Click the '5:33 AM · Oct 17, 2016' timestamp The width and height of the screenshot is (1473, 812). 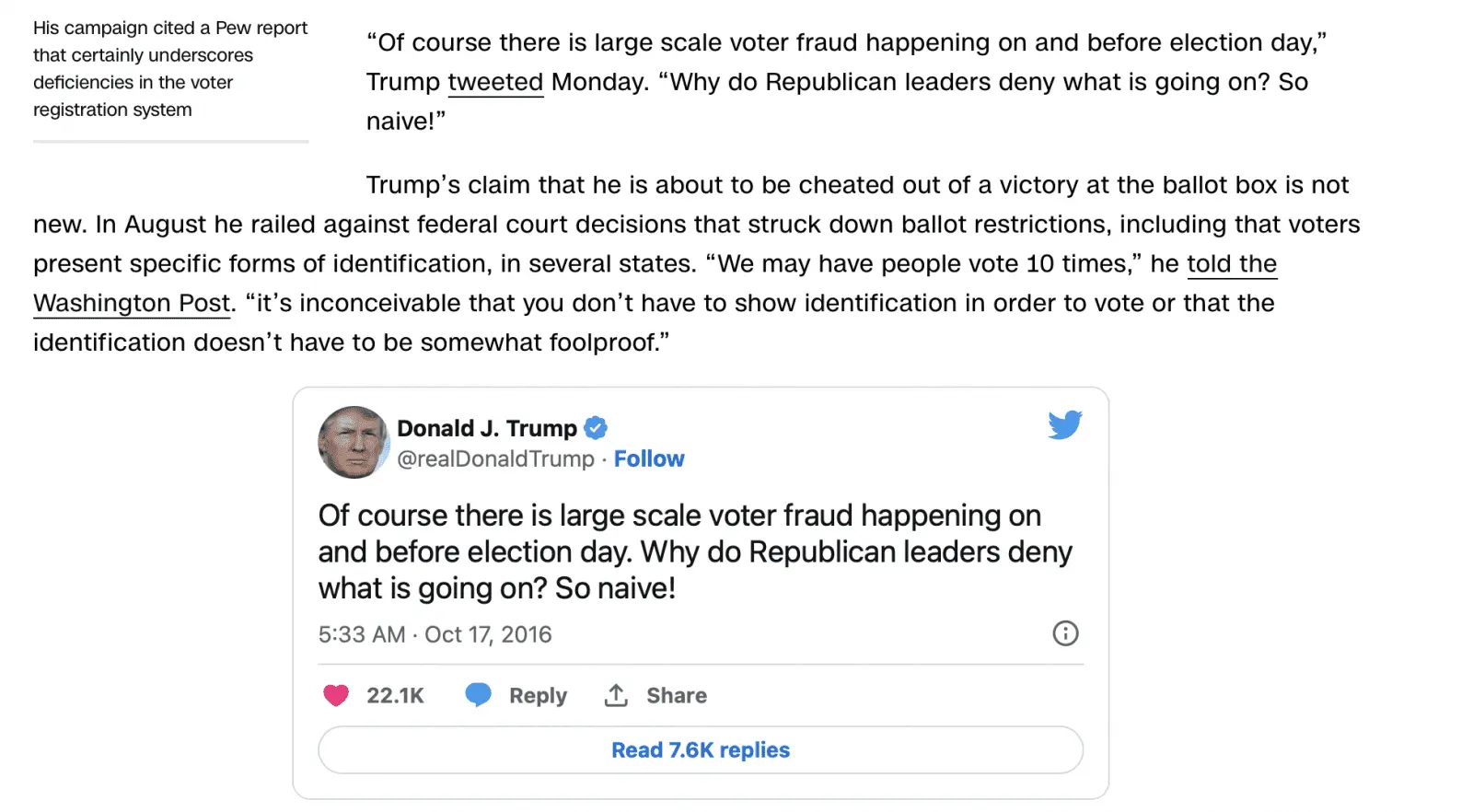[435, 634]
